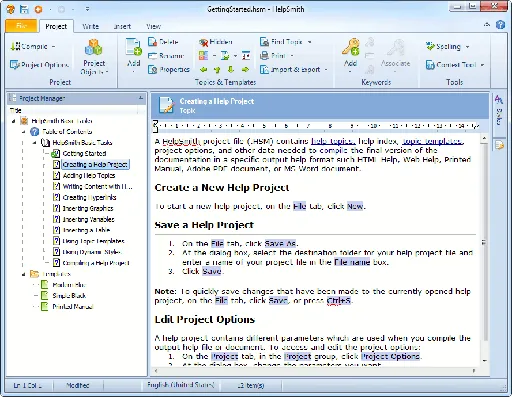This screenshot has width=512, height=397.
Task: Click the Delete topic button
Action: (163, 42)
